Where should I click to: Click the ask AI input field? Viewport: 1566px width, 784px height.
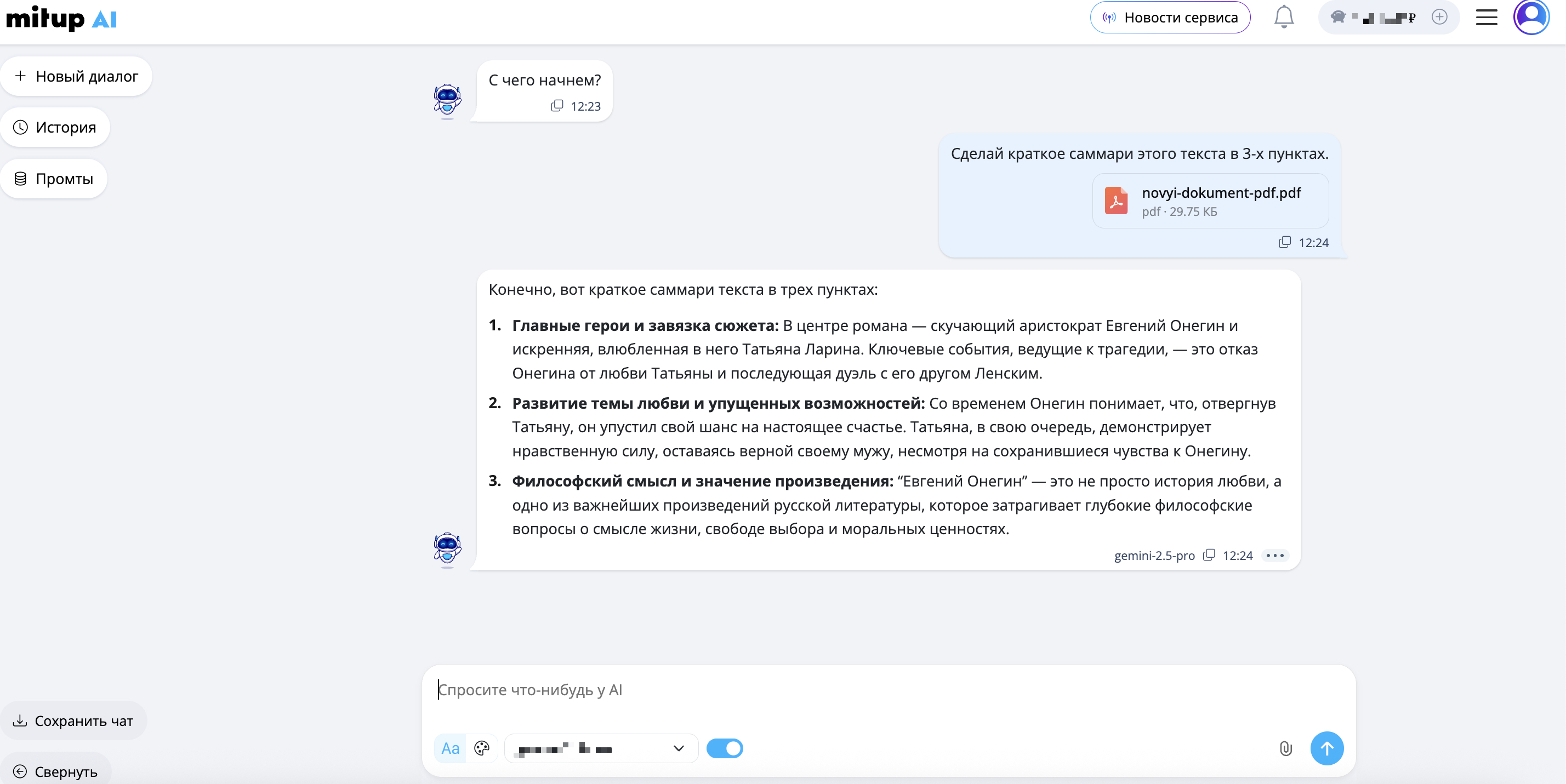point(730,690)
